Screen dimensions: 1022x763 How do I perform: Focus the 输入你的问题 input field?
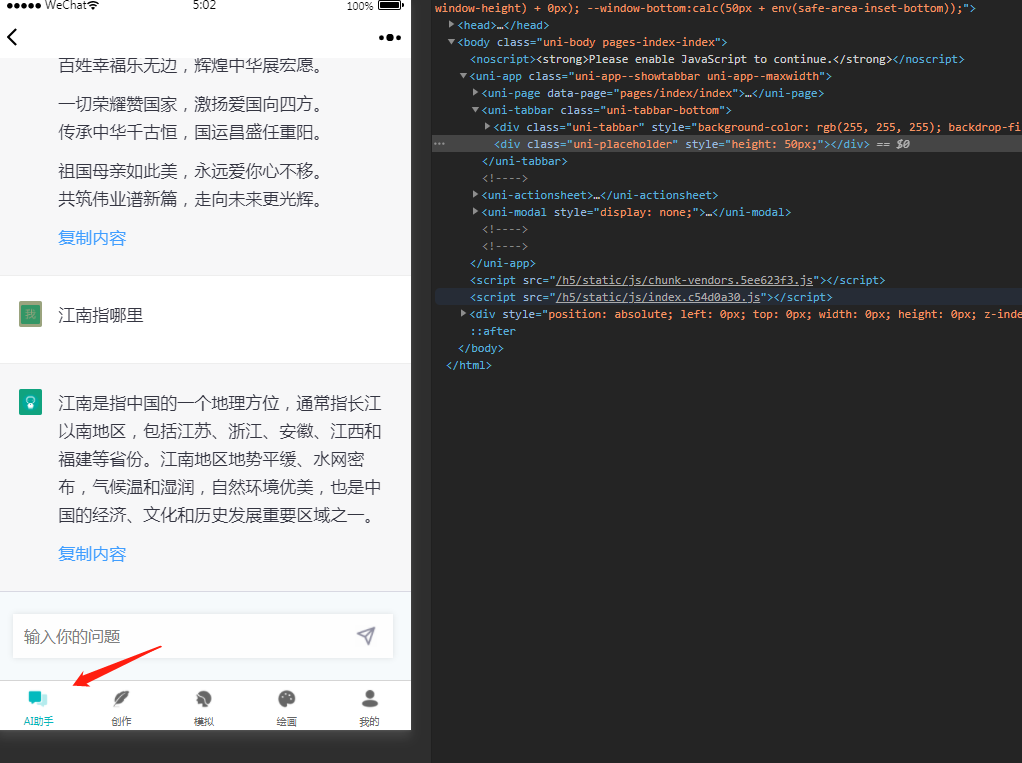[203, 636]
